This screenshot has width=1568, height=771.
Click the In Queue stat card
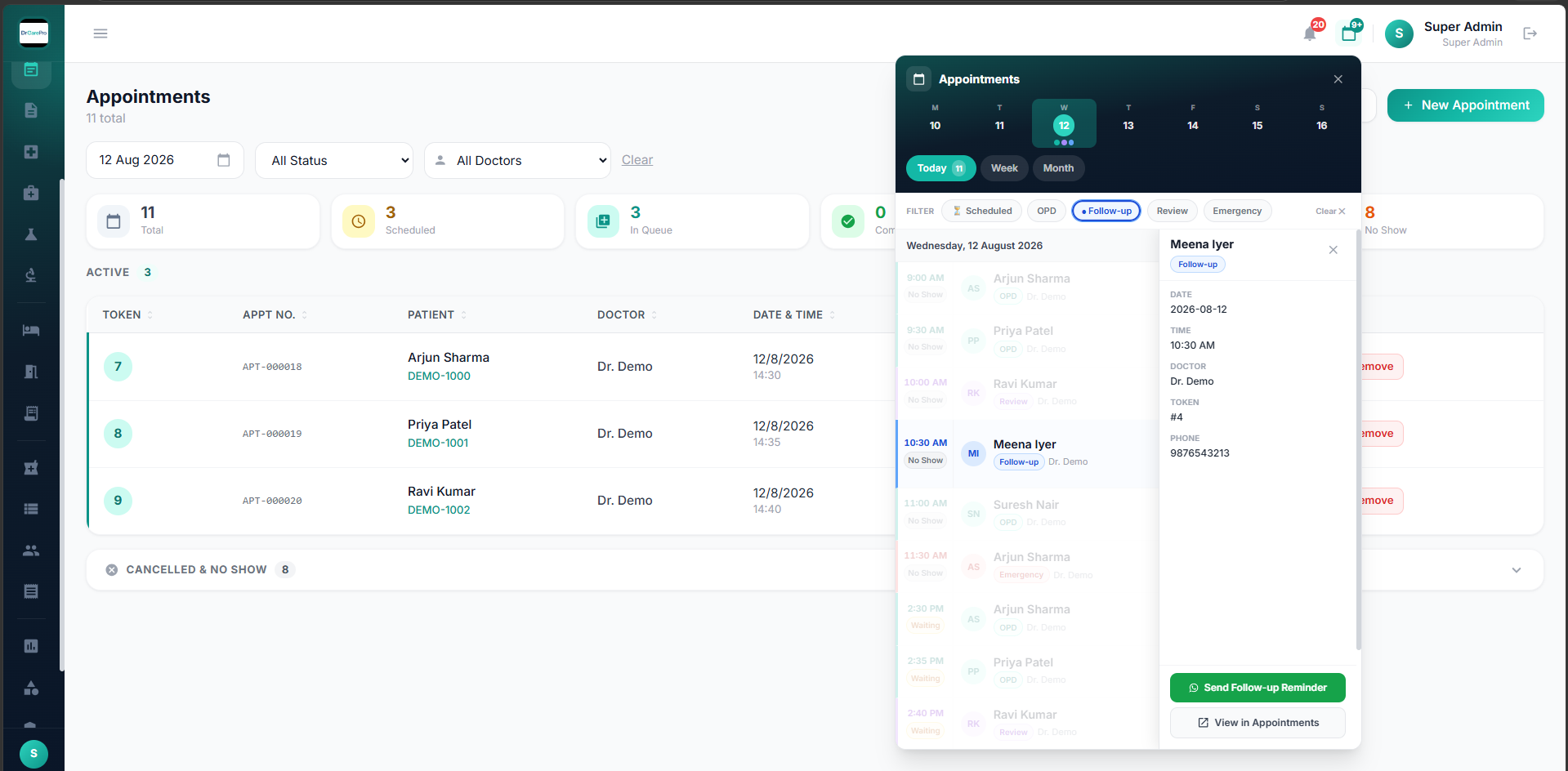692,221
